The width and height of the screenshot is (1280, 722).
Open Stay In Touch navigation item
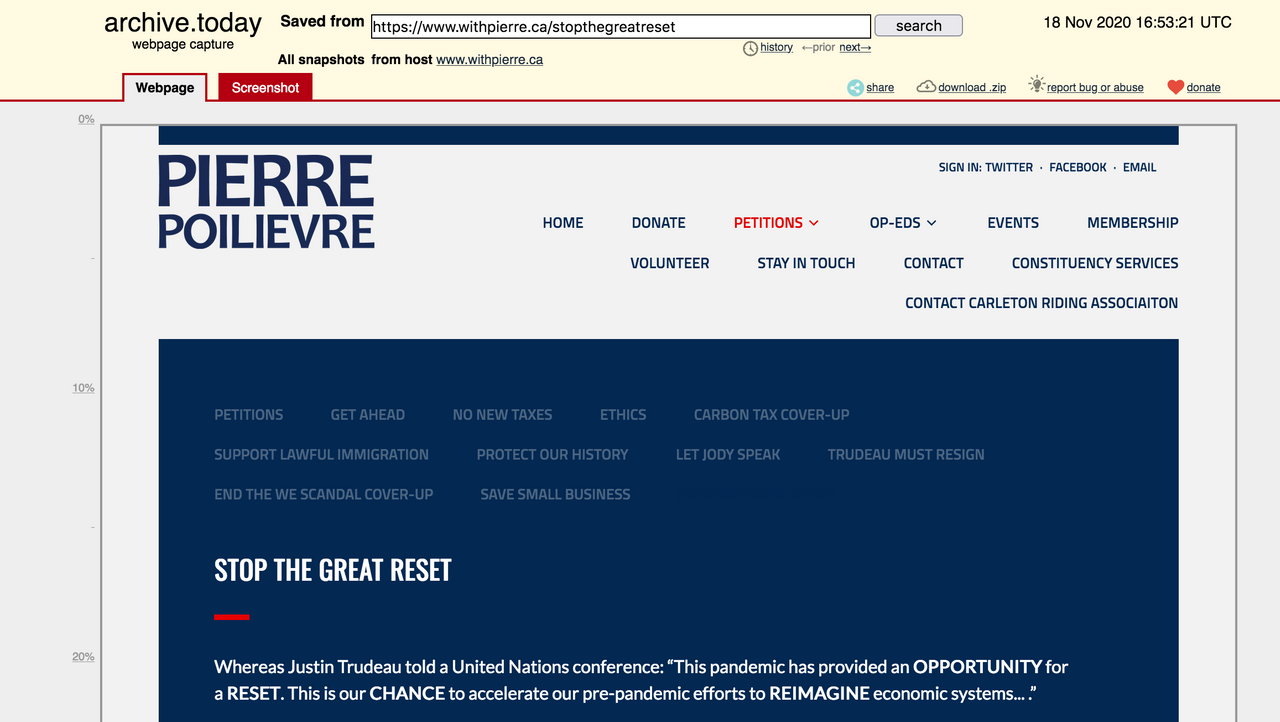806,263
